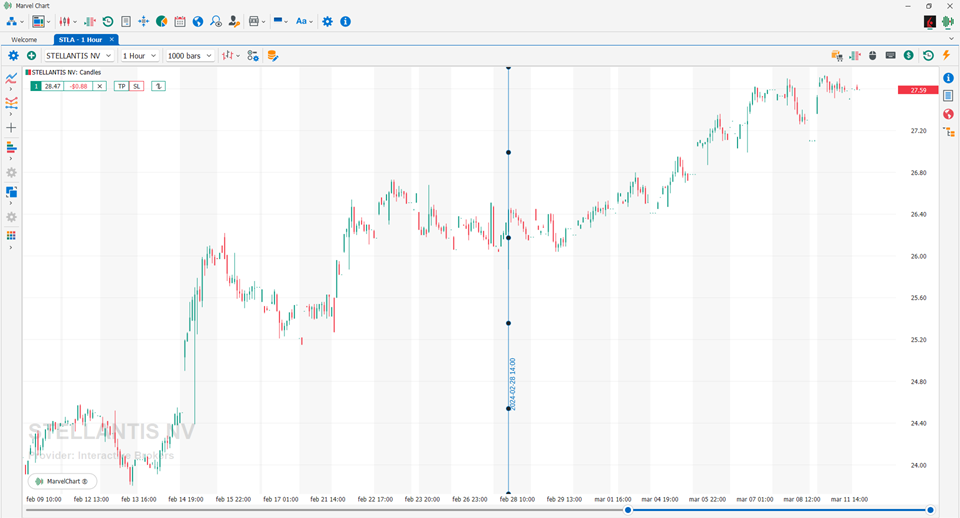Click the SL stop loss button
This screenshot has height=518, width=960.
137,86
